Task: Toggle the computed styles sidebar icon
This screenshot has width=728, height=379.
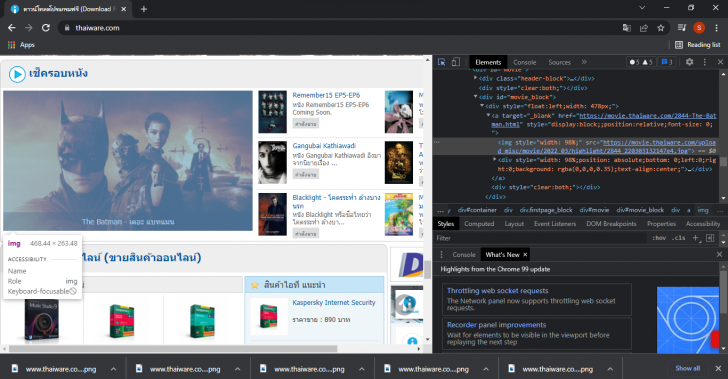Action: (709, 238)
